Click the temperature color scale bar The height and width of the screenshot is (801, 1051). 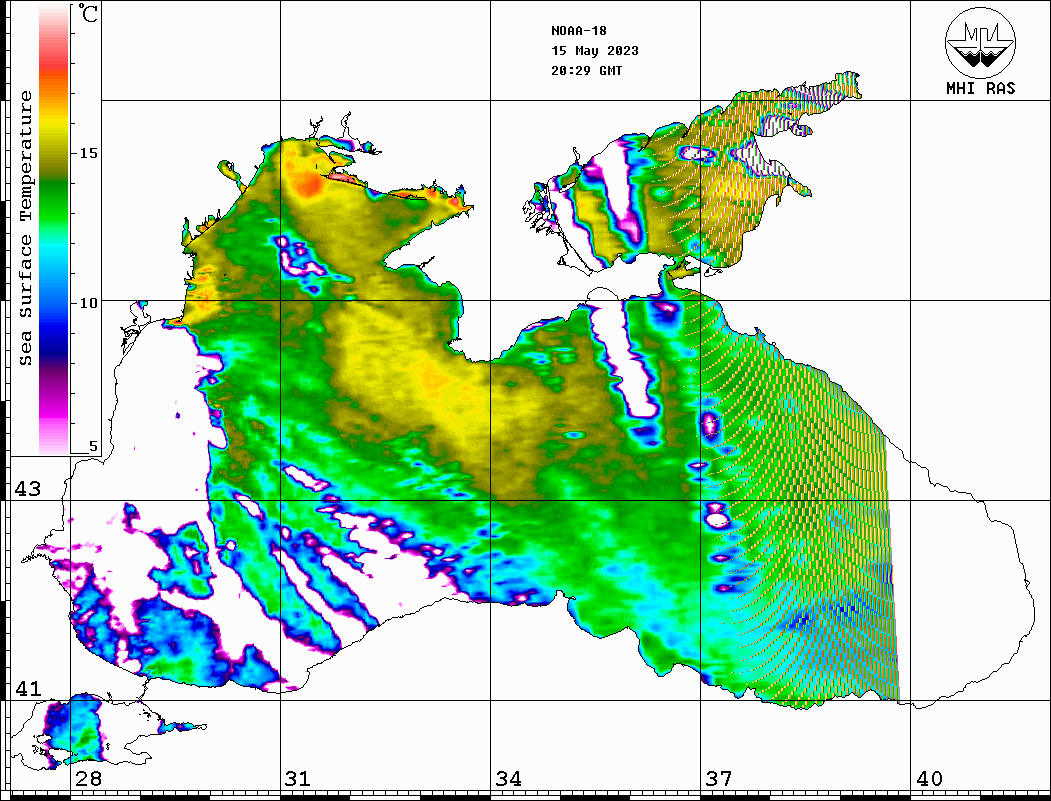click(54, 230)
